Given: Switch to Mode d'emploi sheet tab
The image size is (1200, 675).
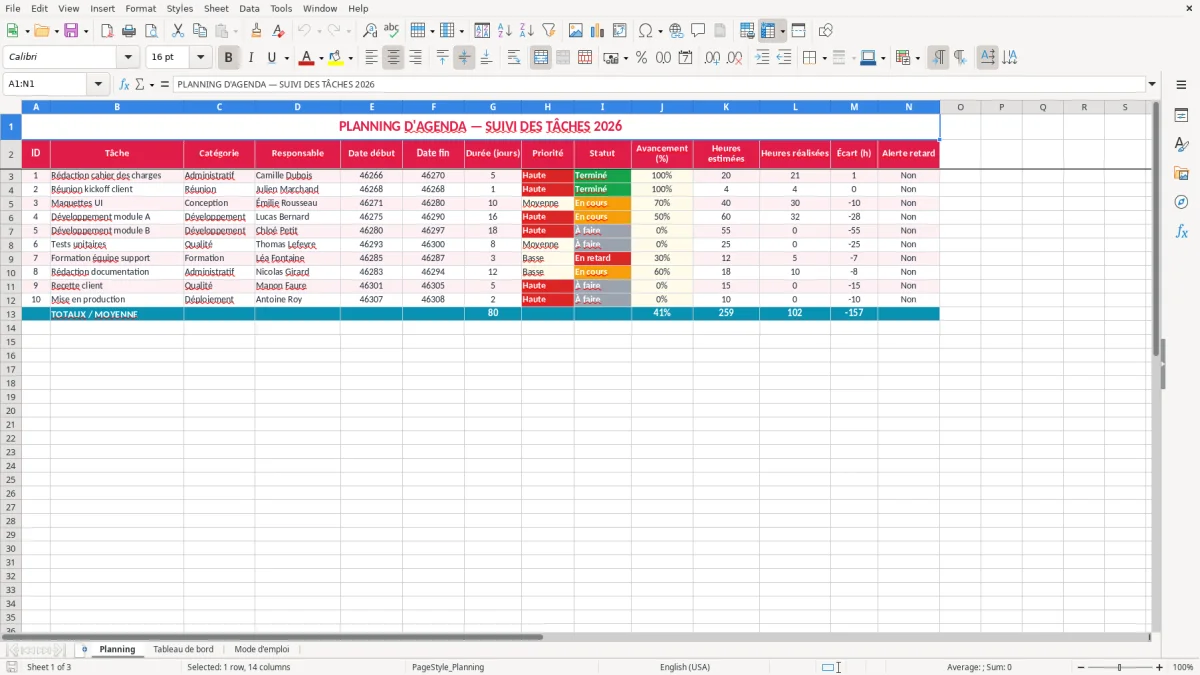Looking at the screenshot, I should (262, 649).
